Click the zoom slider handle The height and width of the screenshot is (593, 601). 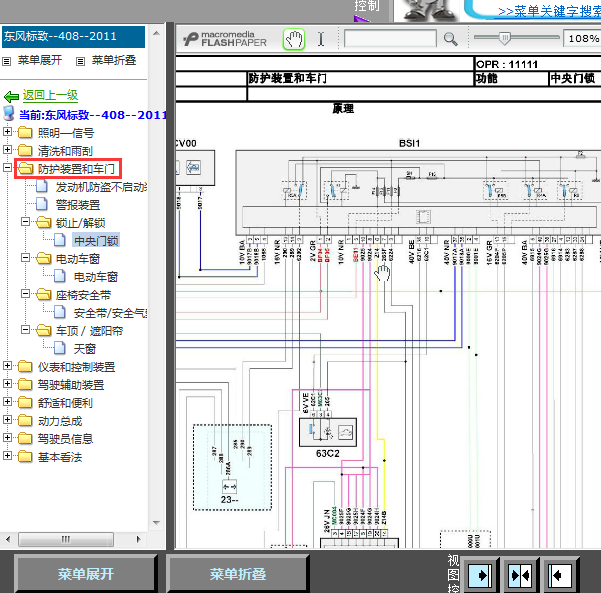504,38
